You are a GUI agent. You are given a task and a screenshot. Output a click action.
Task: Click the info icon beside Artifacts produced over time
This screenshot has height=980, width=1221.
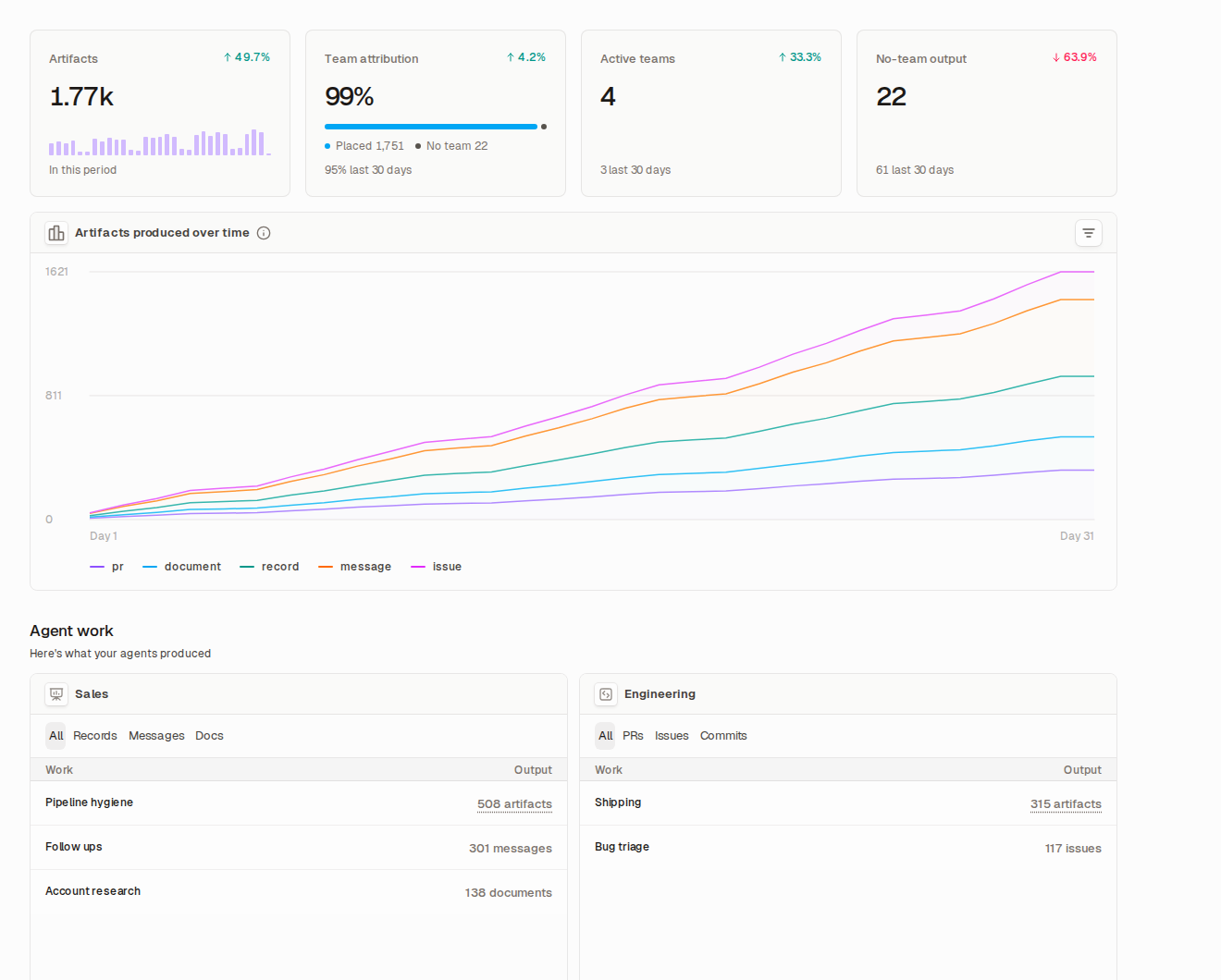[x=264, y=233]
